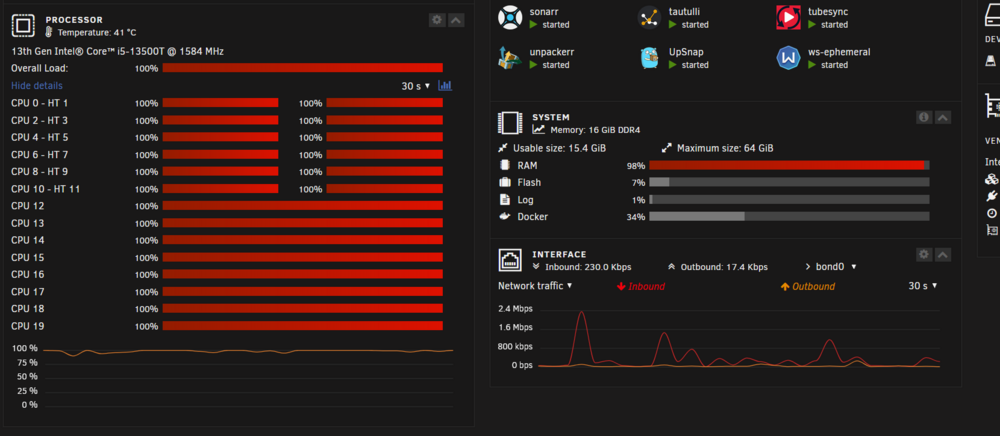The image size is (1000, 436).
Task: Click the System memory chip icon
Action: 510,122
